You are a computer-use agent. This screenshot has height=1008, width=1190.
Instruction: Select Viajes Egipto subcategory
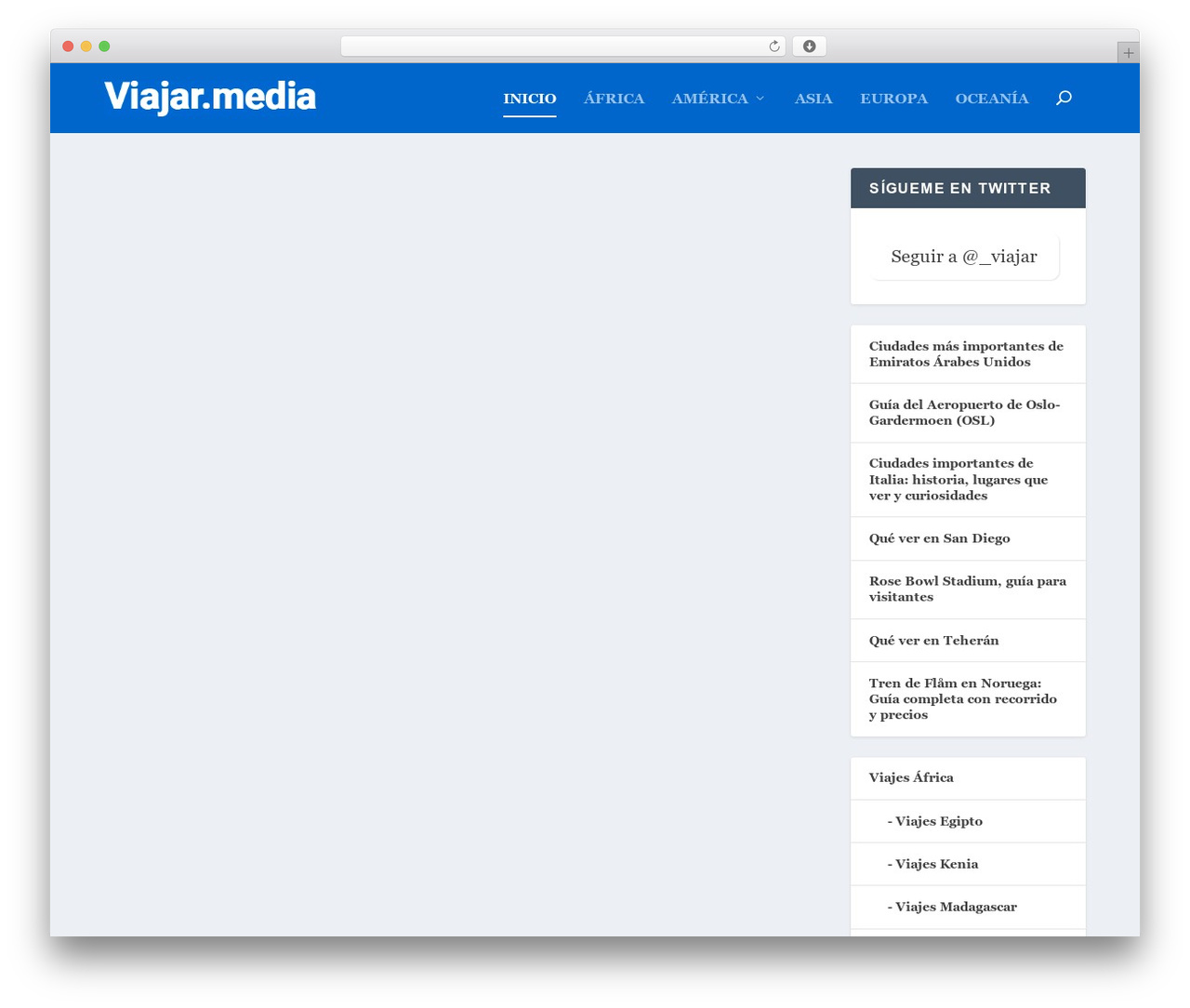pyautogui.click(x=934, y=821)
